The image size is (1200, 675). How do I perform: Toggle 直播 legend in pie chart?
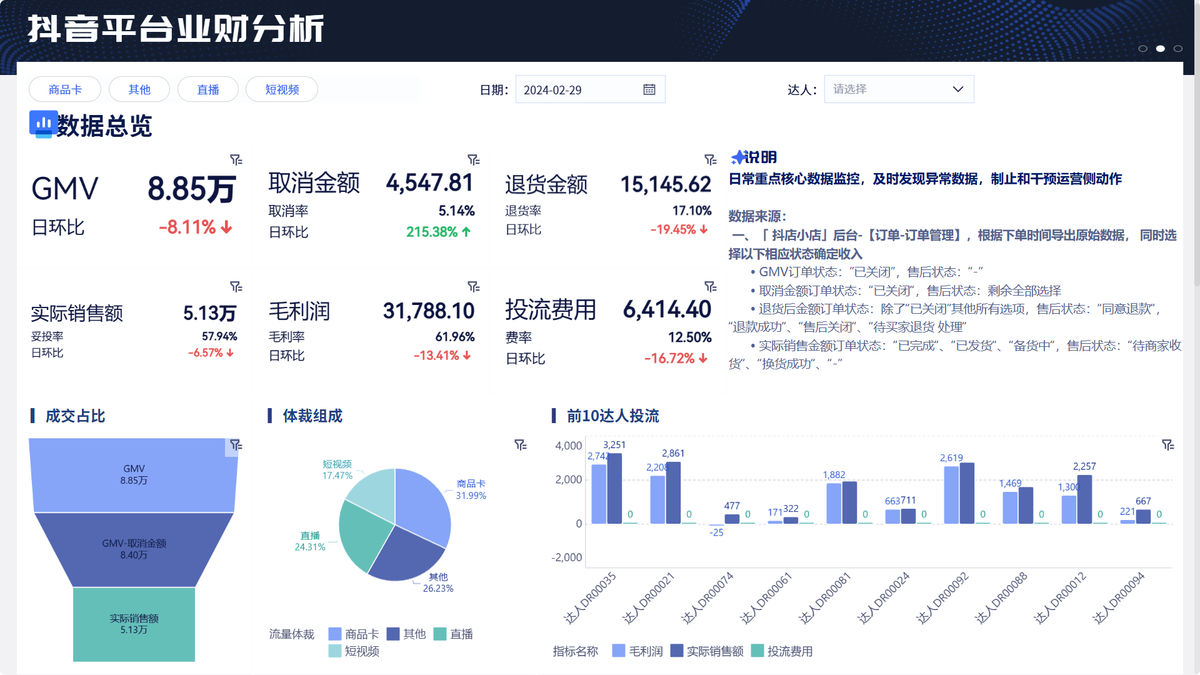[x=453, y=634]
